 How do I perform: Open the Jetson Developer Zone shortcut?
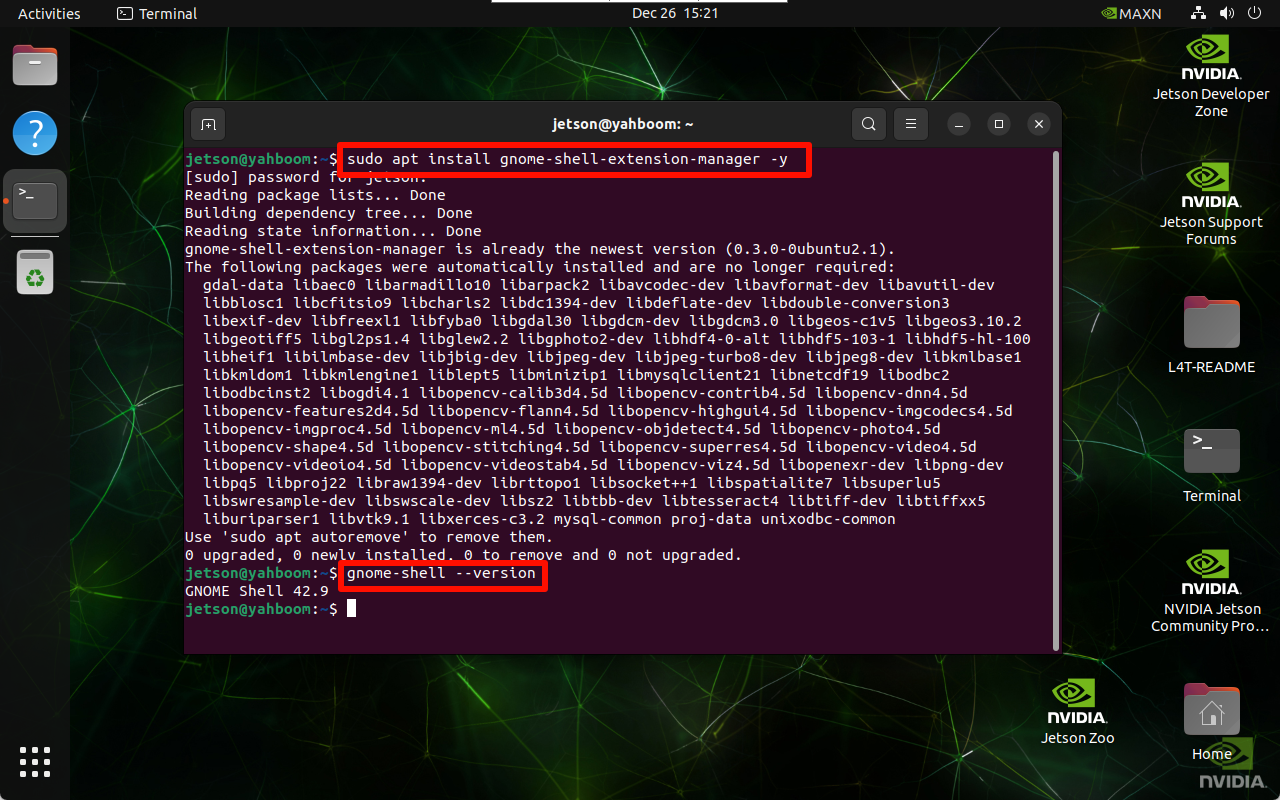(x=1210, y=60)
